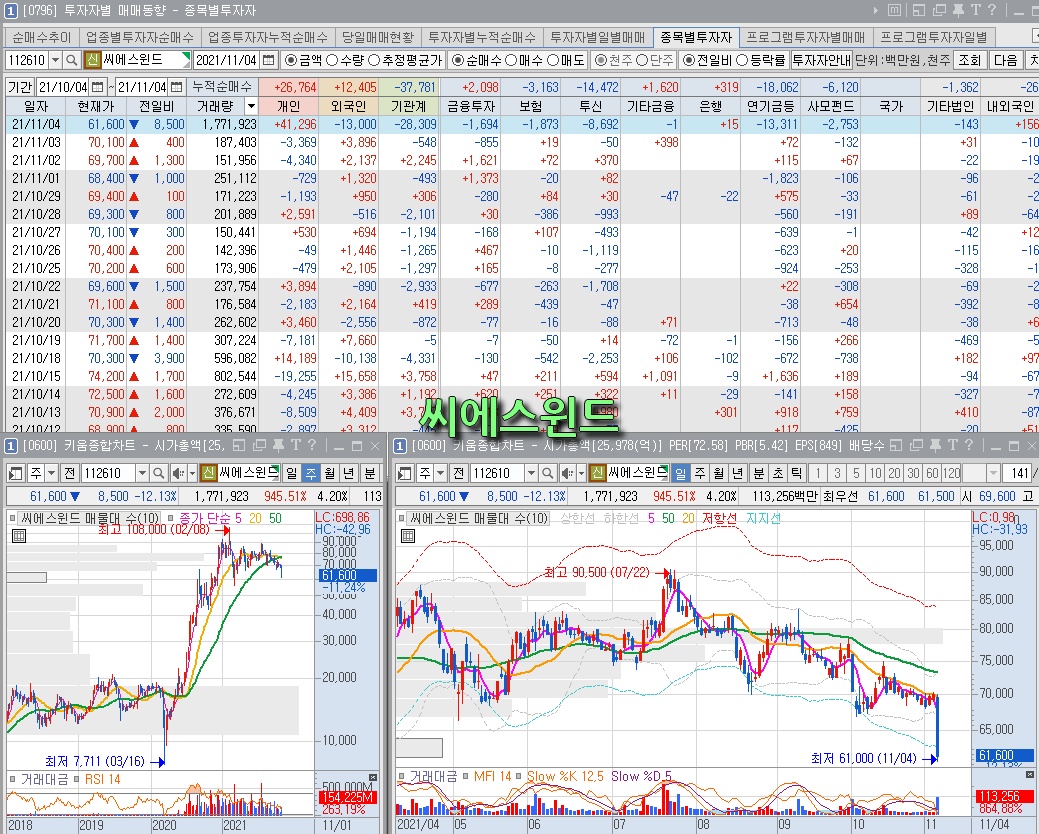This screenshot has width=1039, height=834.
Task: Click the 신 badge in investor window
Action: click(92, 60)
